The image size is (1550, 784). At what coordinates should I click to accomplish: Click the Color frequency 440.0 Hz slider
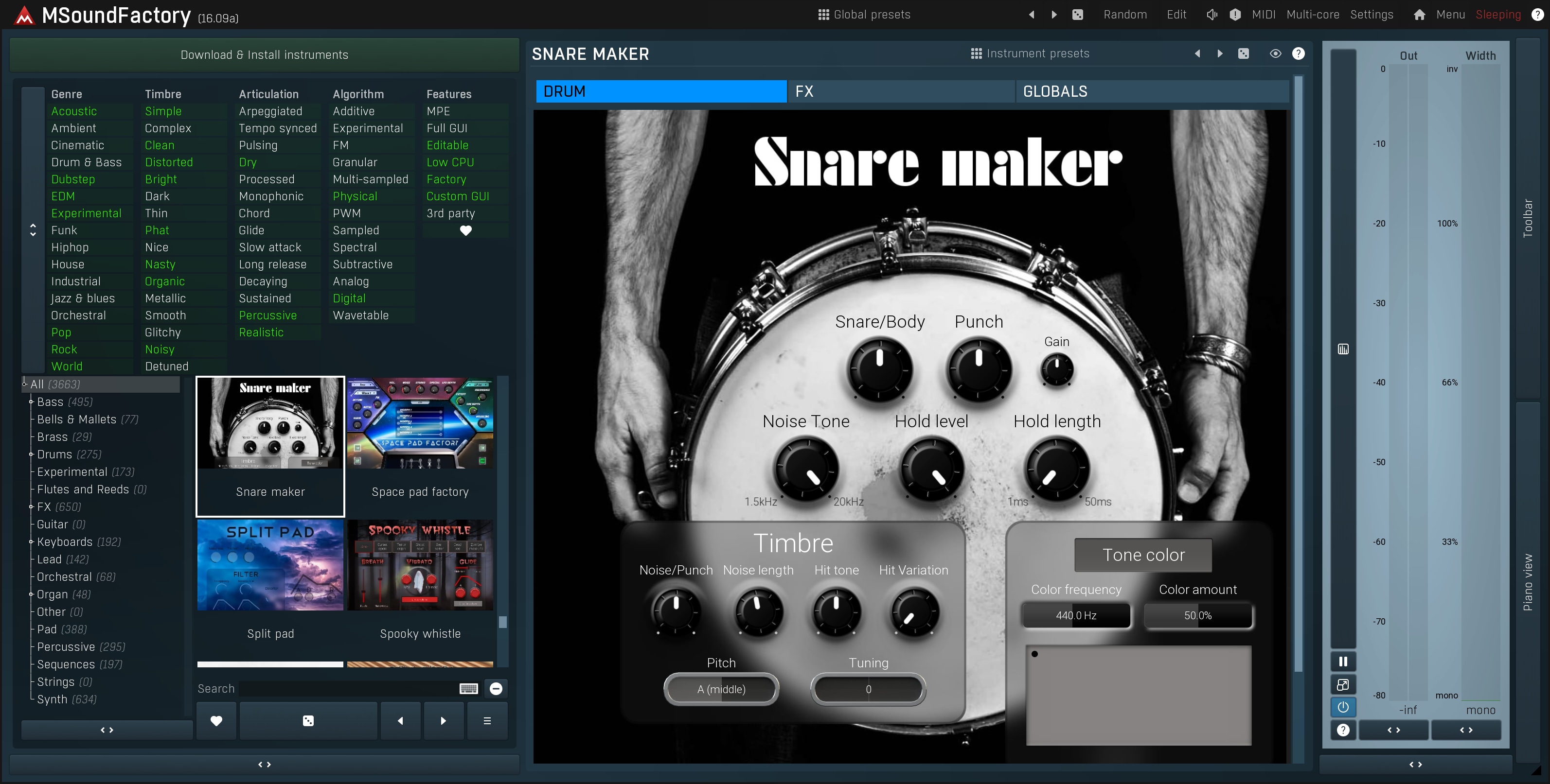[1076, 615]
